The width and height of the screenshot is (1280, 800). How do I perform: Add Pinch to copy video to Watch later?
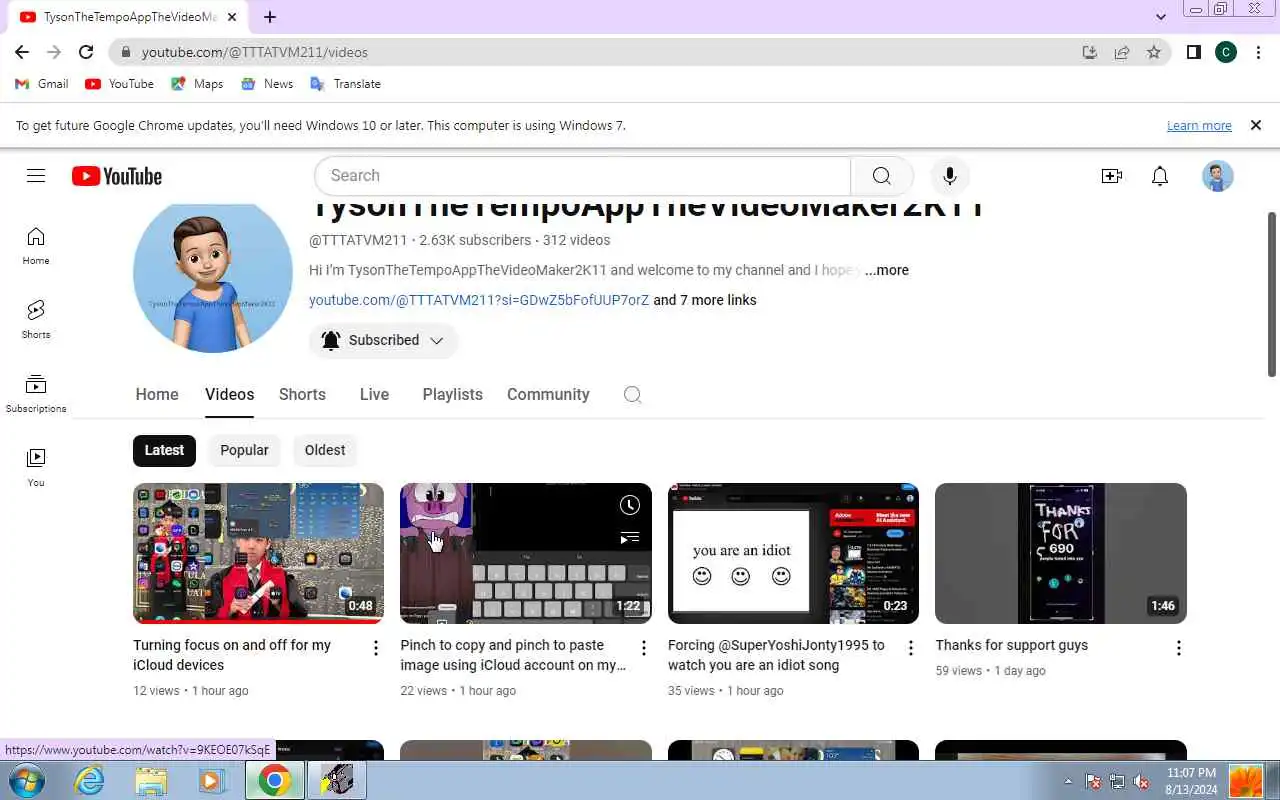629,505
